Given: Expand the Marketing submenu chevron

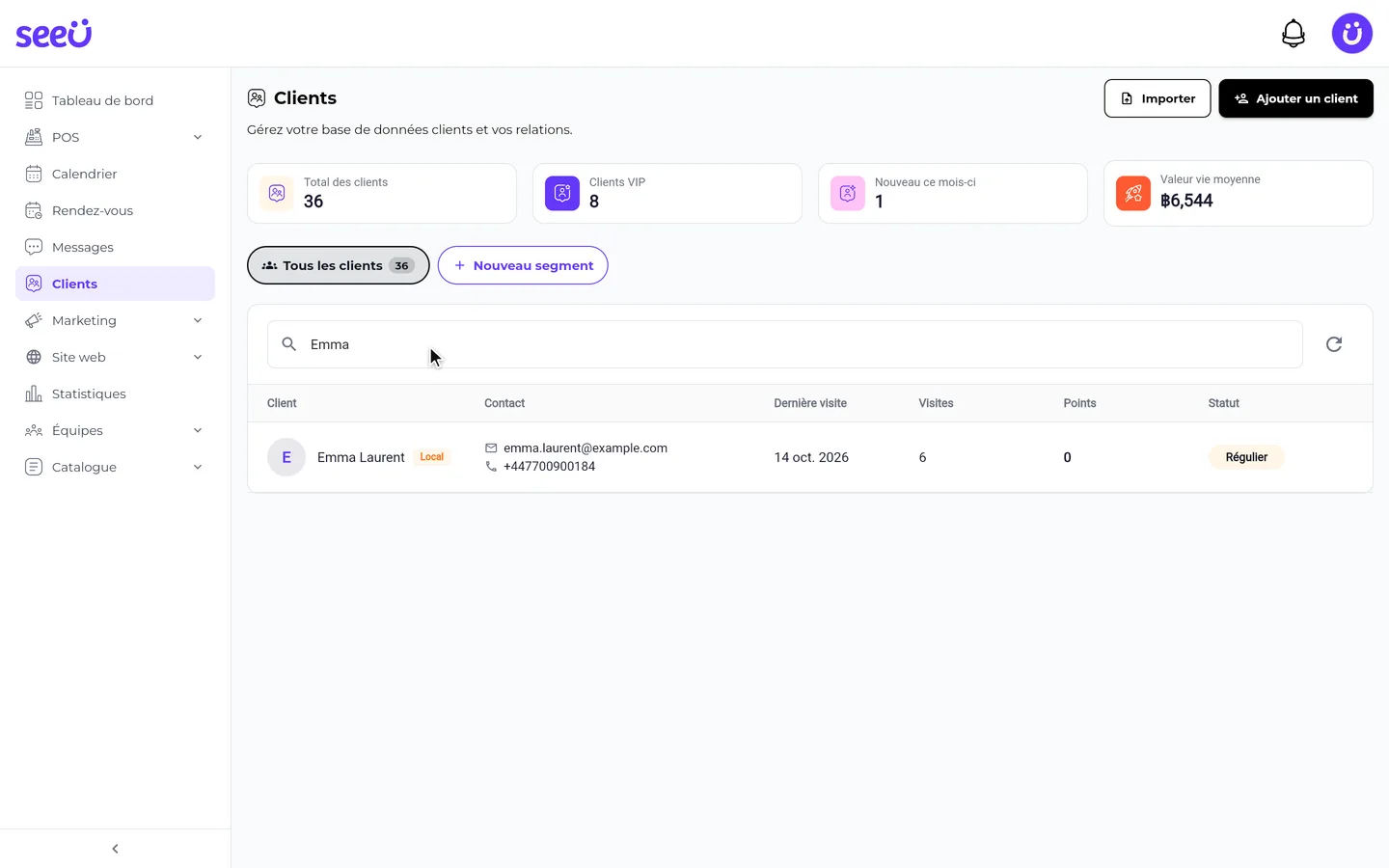Looking at the screenshot, I should 198,320.
